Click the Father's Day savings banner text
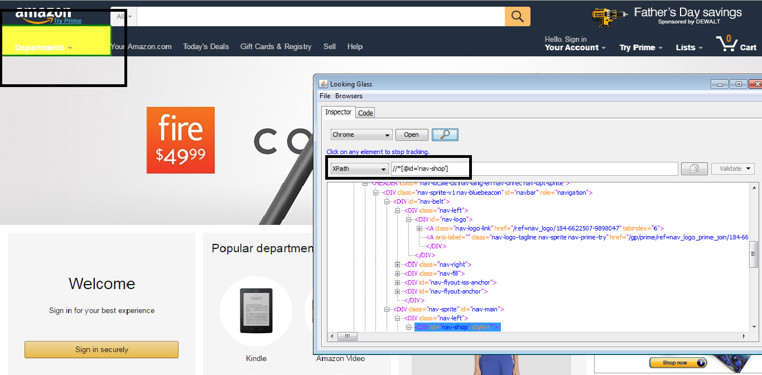The width and height of the screenshot is (762, 375). 688,13
